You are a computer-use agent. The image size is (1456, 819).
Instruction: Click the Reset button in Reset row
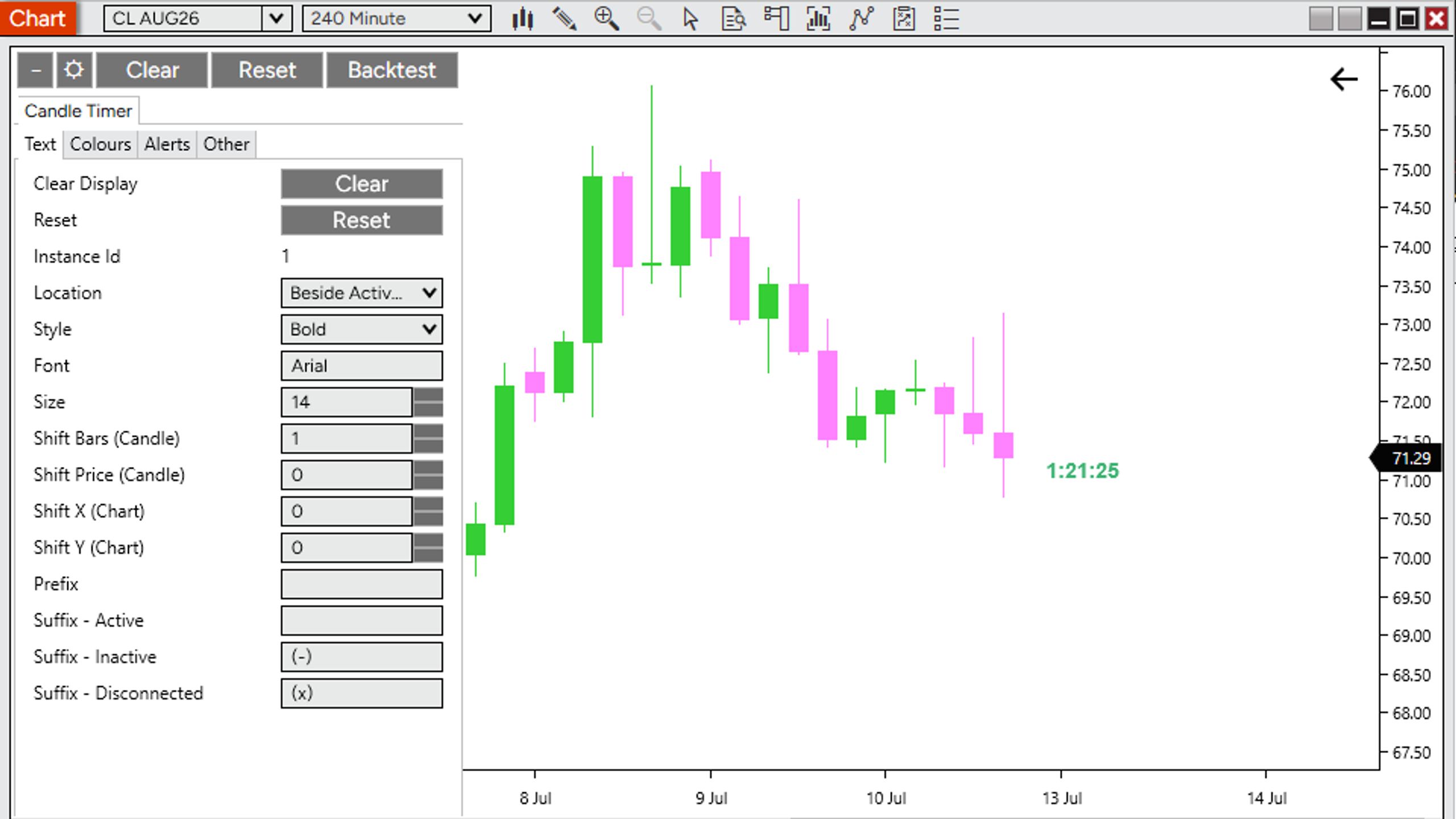coord(362,220)
